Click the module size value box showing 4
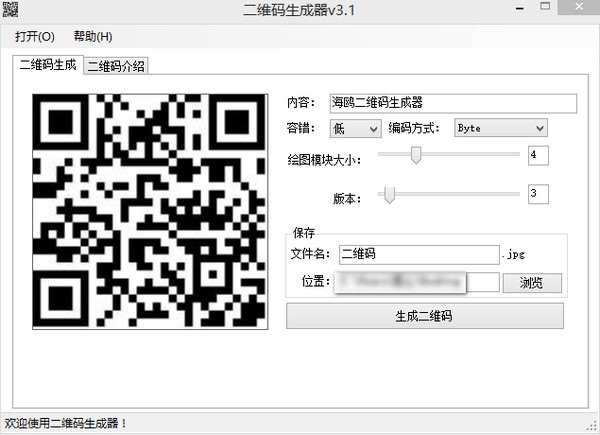 [538, 155]
